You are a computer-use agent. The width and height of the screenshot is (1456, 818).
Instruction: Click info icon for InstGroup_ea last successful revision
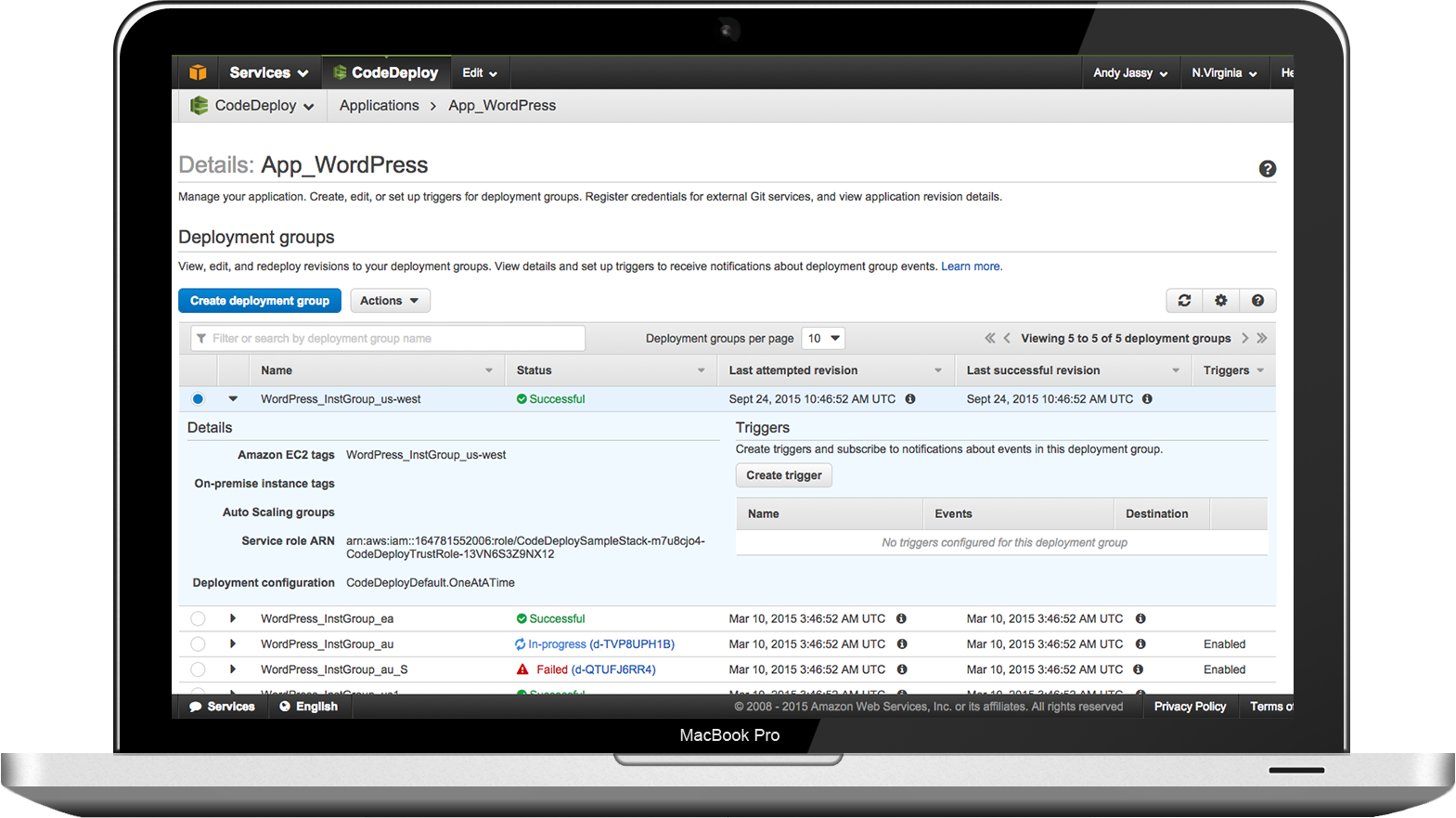(x=1140, y=618)
